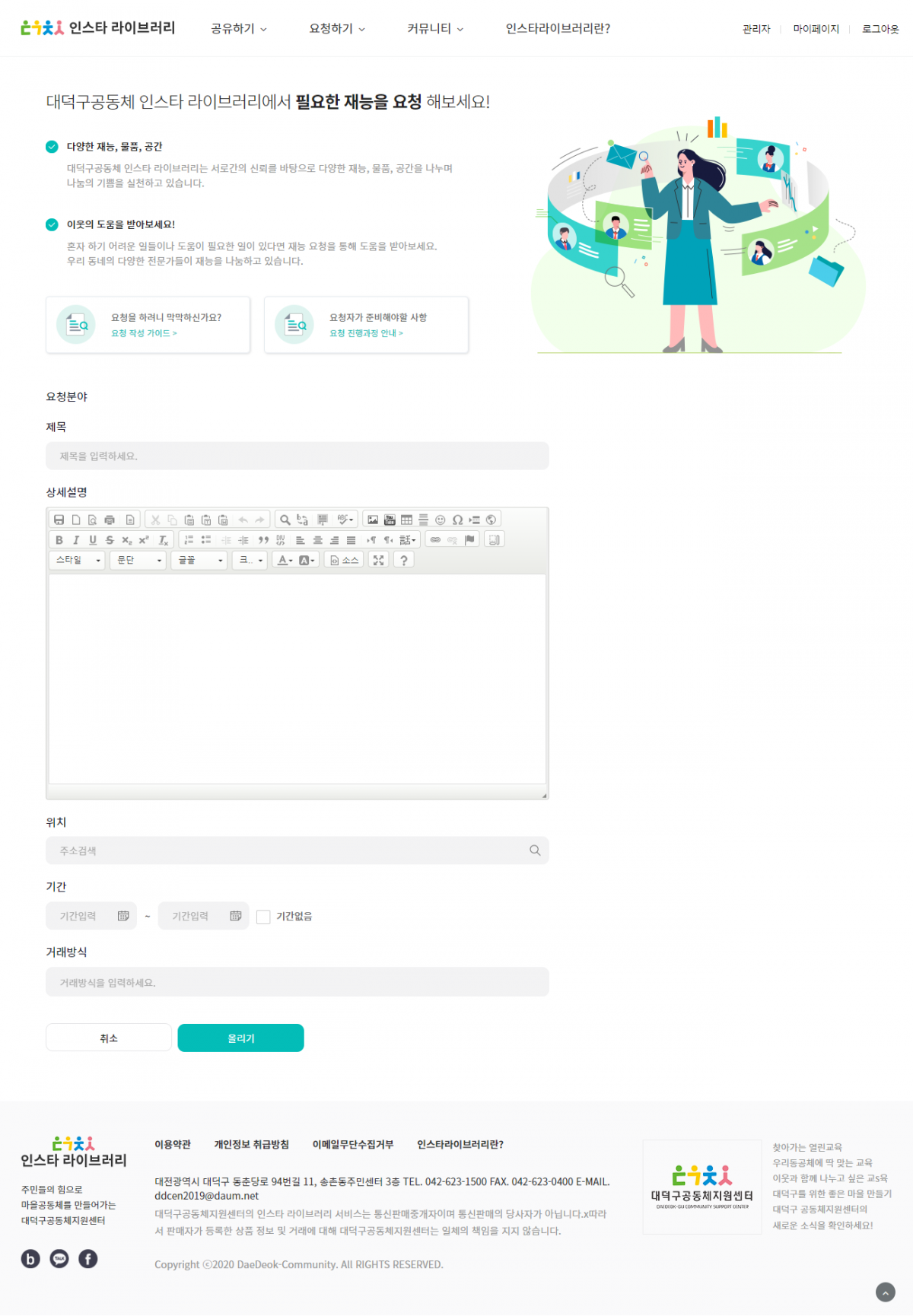Maximize the editor with the fullscreen icon
Image resolution: width=913 pixels, height=1316 pixels.
tap(378, 560)
